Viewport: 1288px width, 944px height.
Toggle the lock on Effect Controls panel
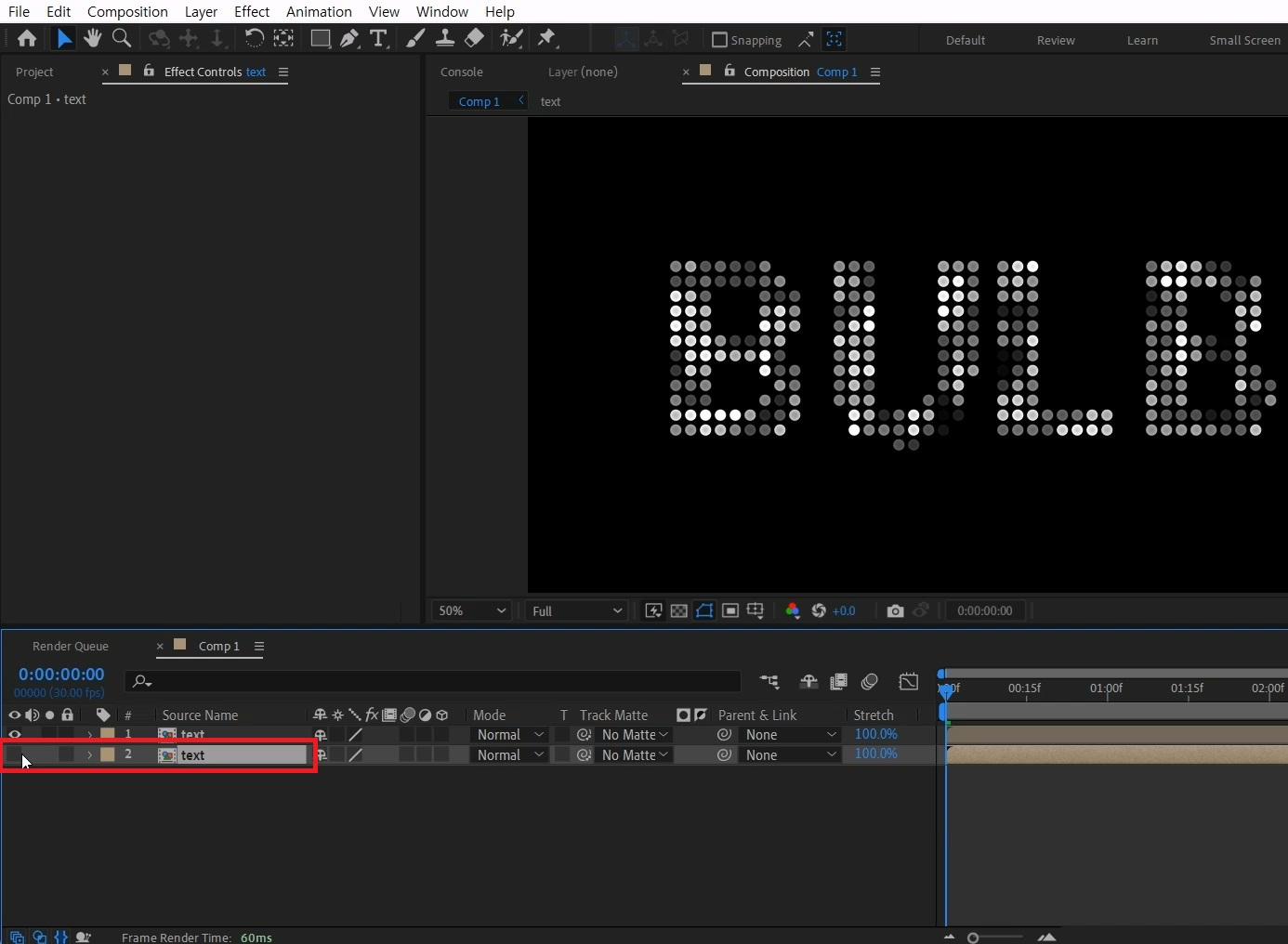(149, 71)
